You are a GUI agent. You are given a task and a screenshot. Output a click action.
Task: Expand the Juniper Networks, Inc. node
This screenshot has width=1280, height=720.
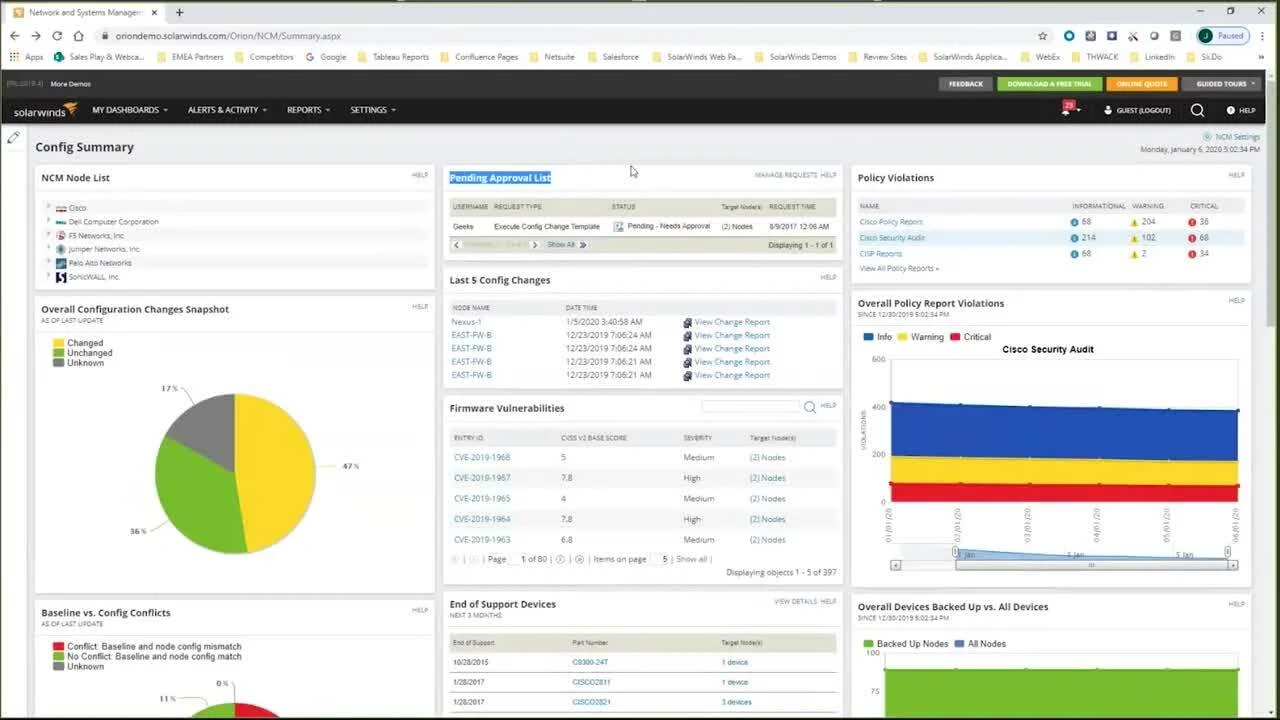[48, 248]
